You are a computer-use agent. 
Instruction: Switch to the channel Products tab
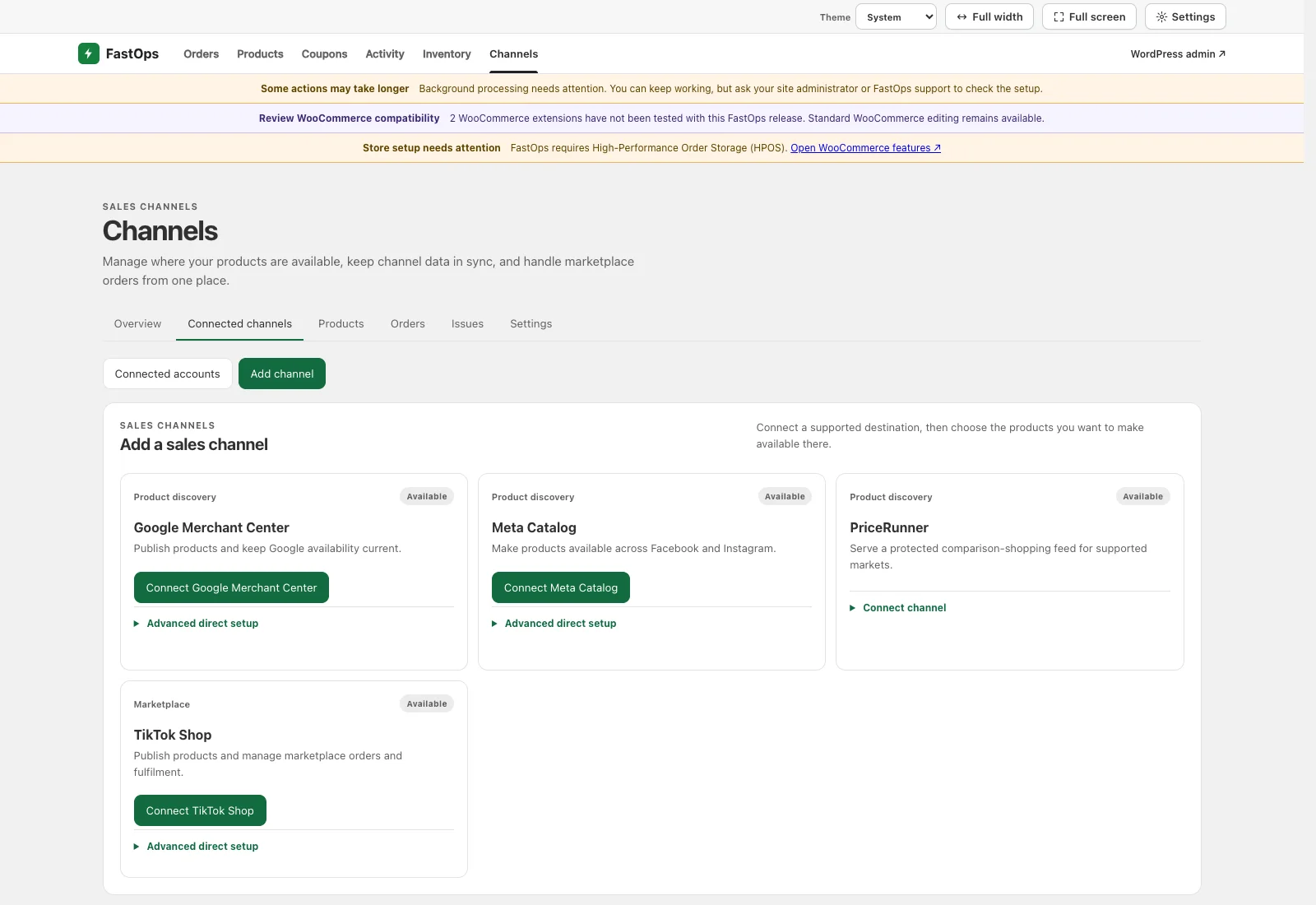pyautogui.click(x=341, y=324)
